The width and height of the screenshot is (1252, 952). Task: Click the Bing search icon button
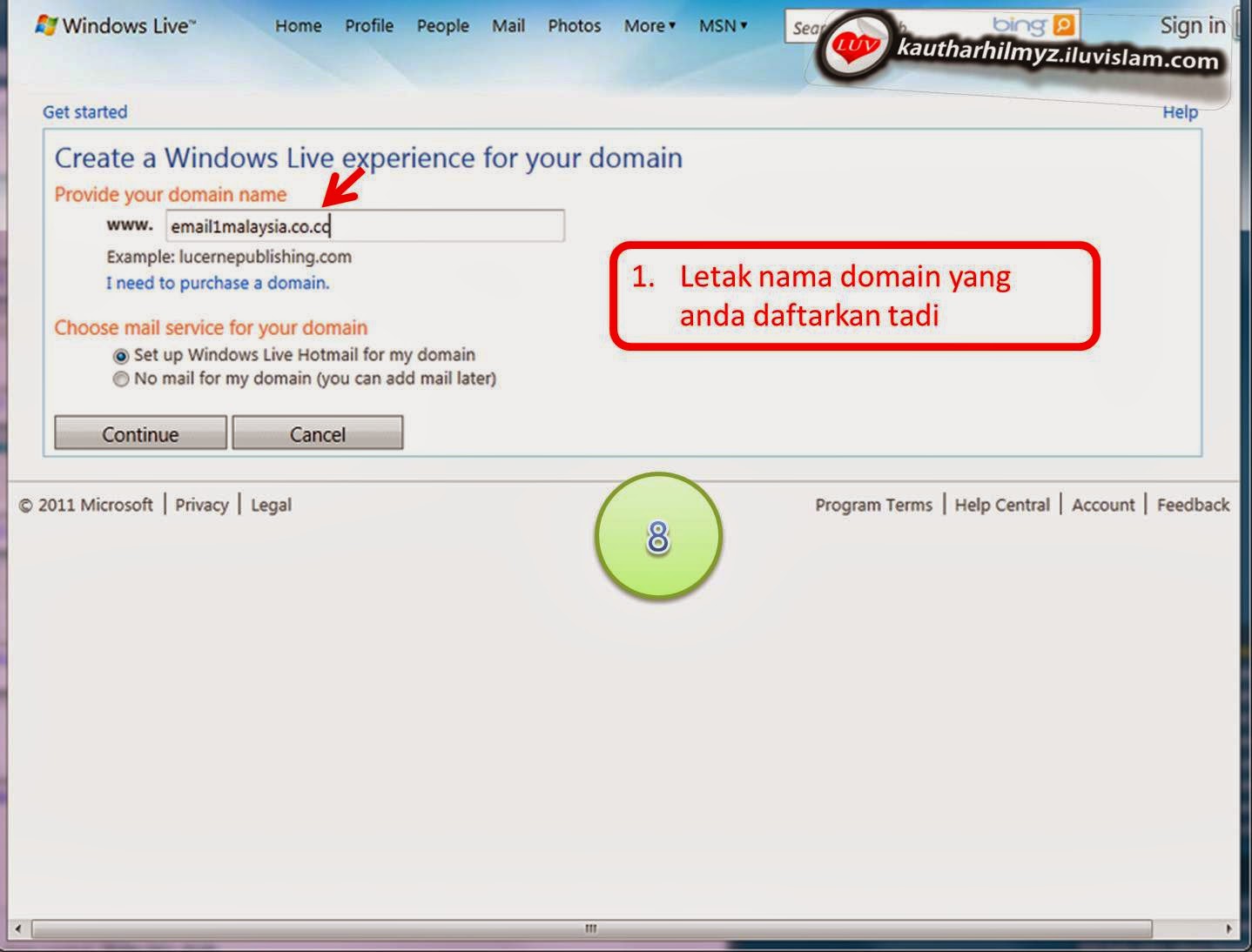1064,25
